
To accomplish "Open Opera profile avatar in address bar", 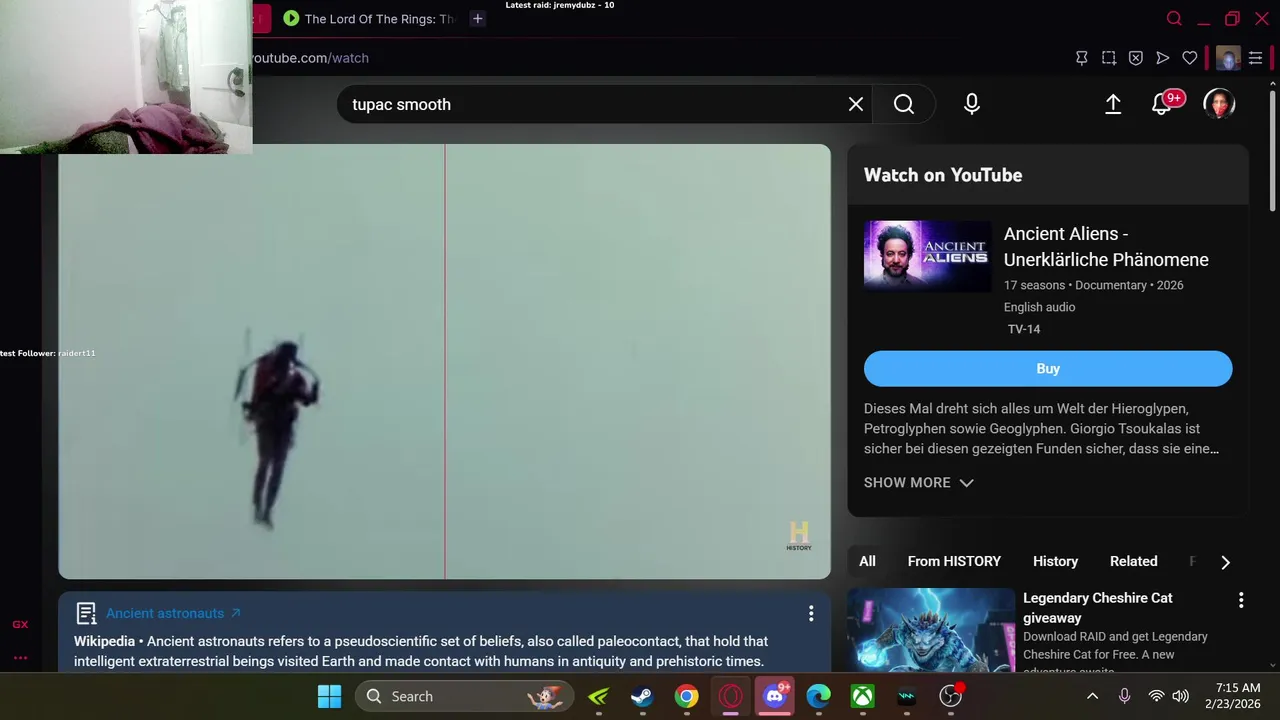I will click(1228, 58).
